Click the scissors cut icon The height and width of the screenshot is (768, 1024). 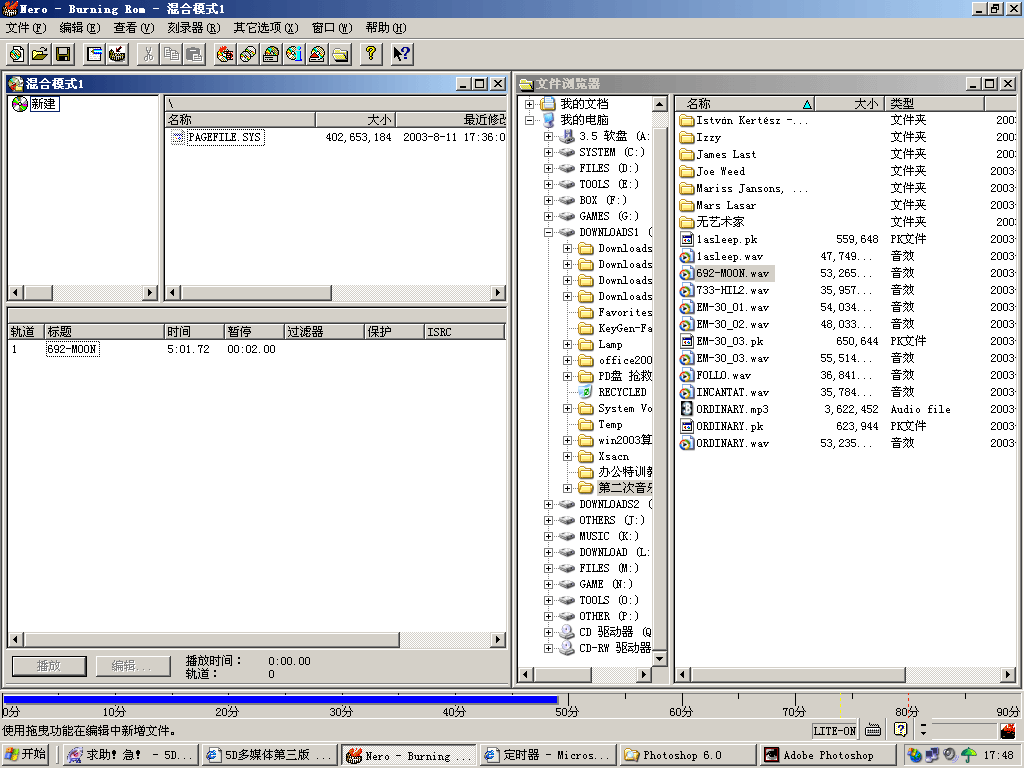pyautogui.click(x=148, y=54)
